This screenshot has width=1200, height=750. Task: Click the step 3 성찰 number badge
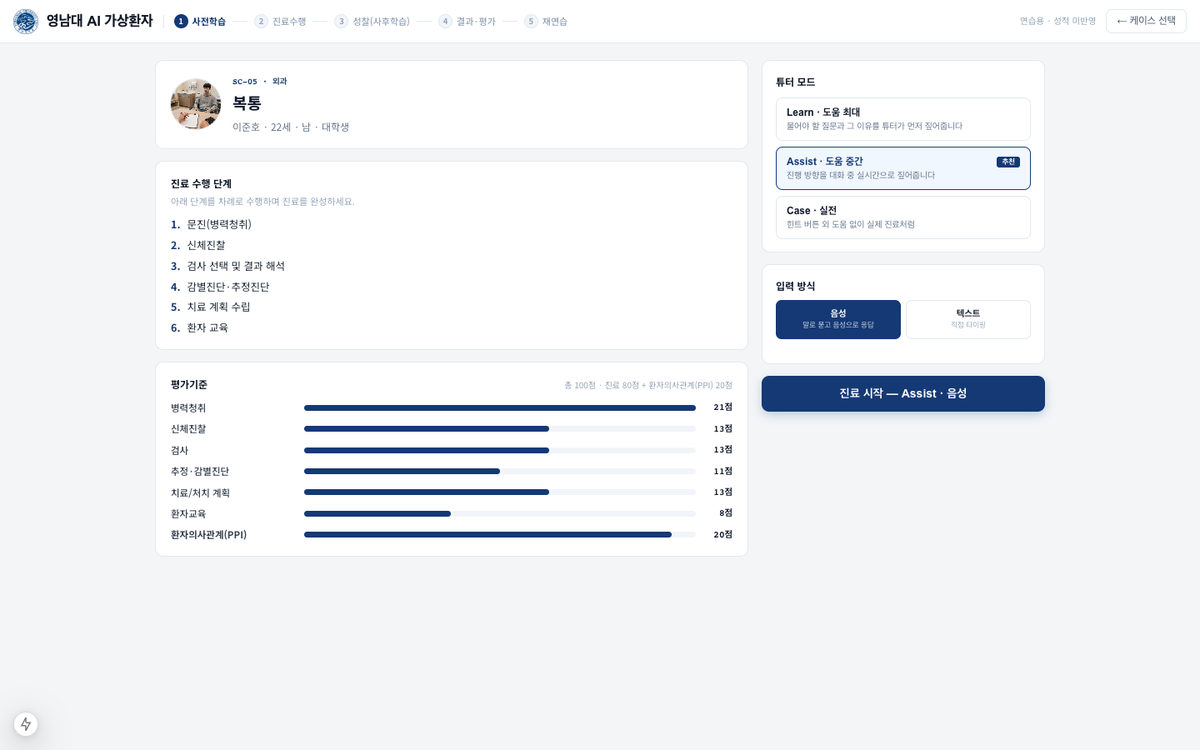point(341,21)
